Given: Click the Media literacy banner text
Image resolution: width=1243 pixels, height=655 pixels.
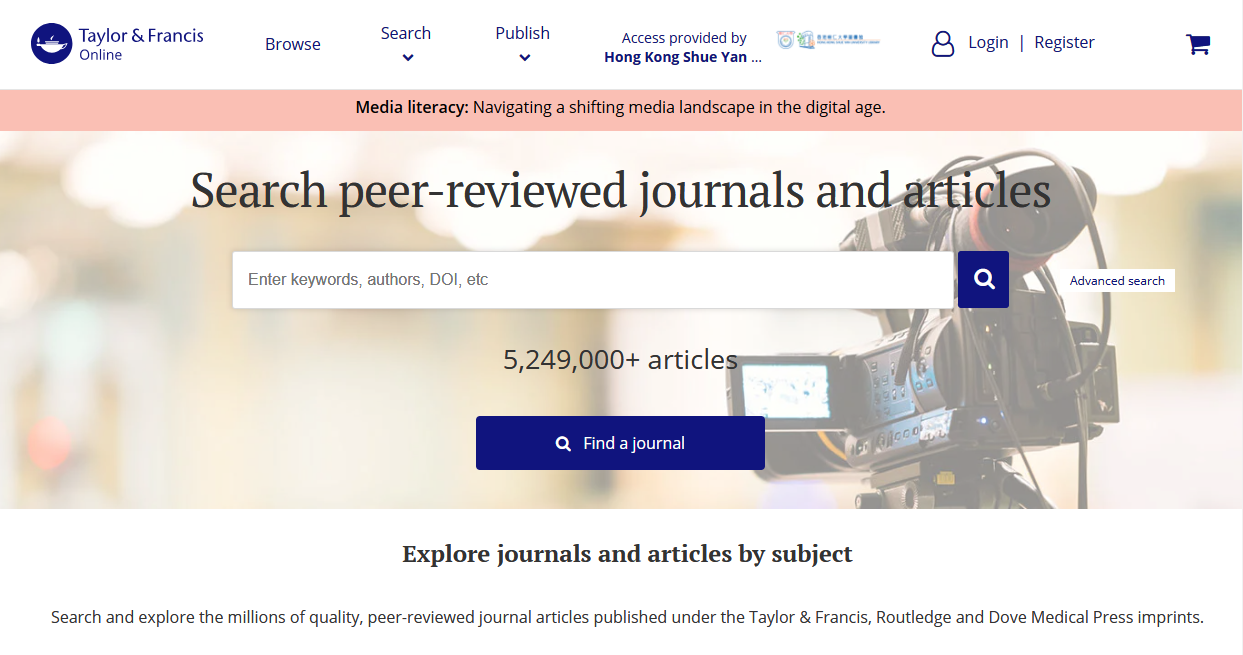Looking at the screenshot, I should (x=620, y=108).
